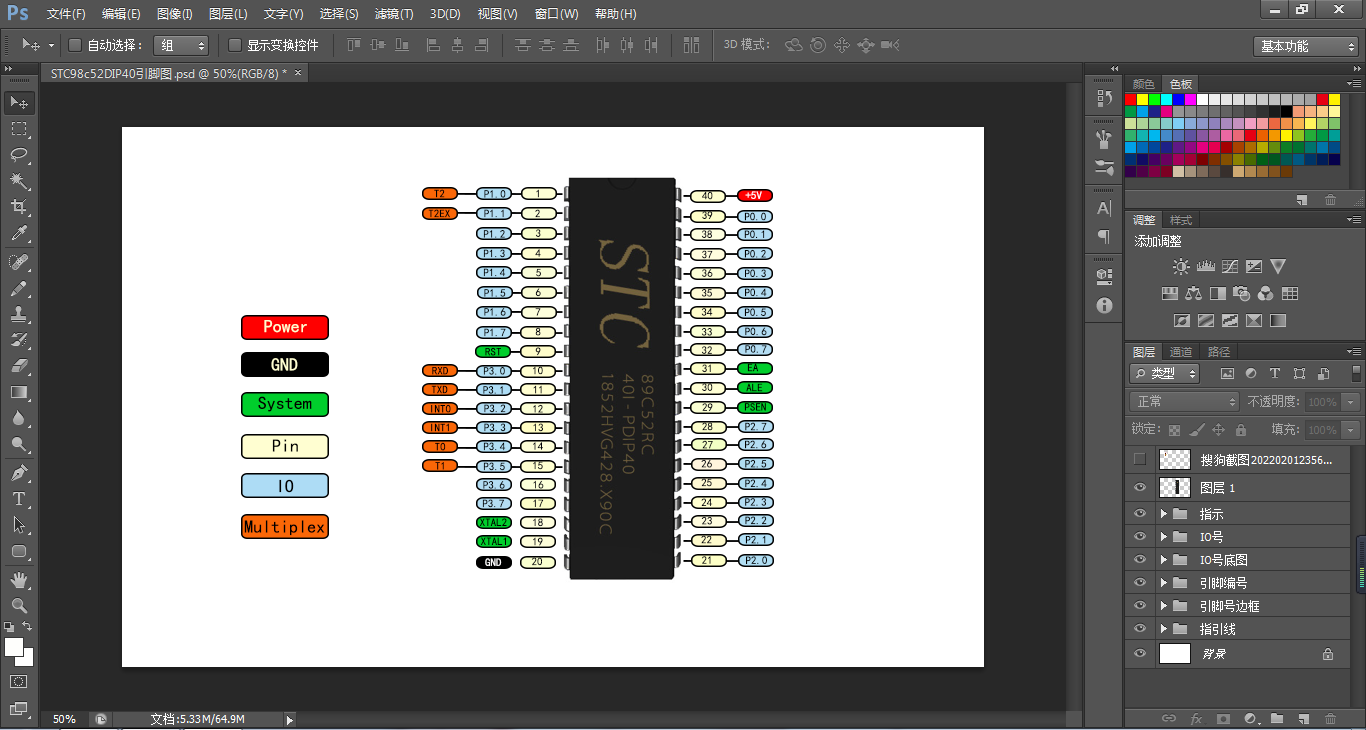Hide the 背景 layer
This screenshot has width=1366, height=730.
pyautogui.click(x=1139, y=653)
